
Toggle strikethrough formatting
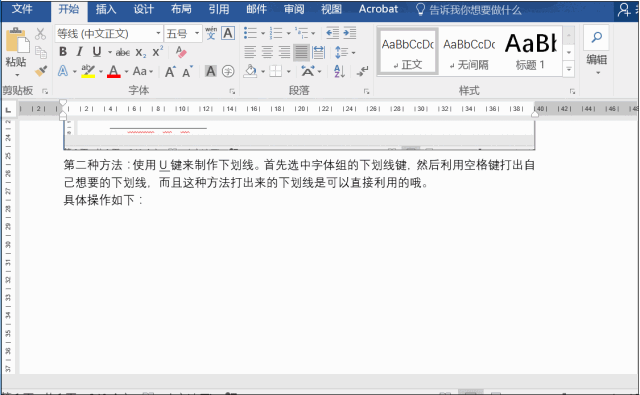tap(122, 52)
